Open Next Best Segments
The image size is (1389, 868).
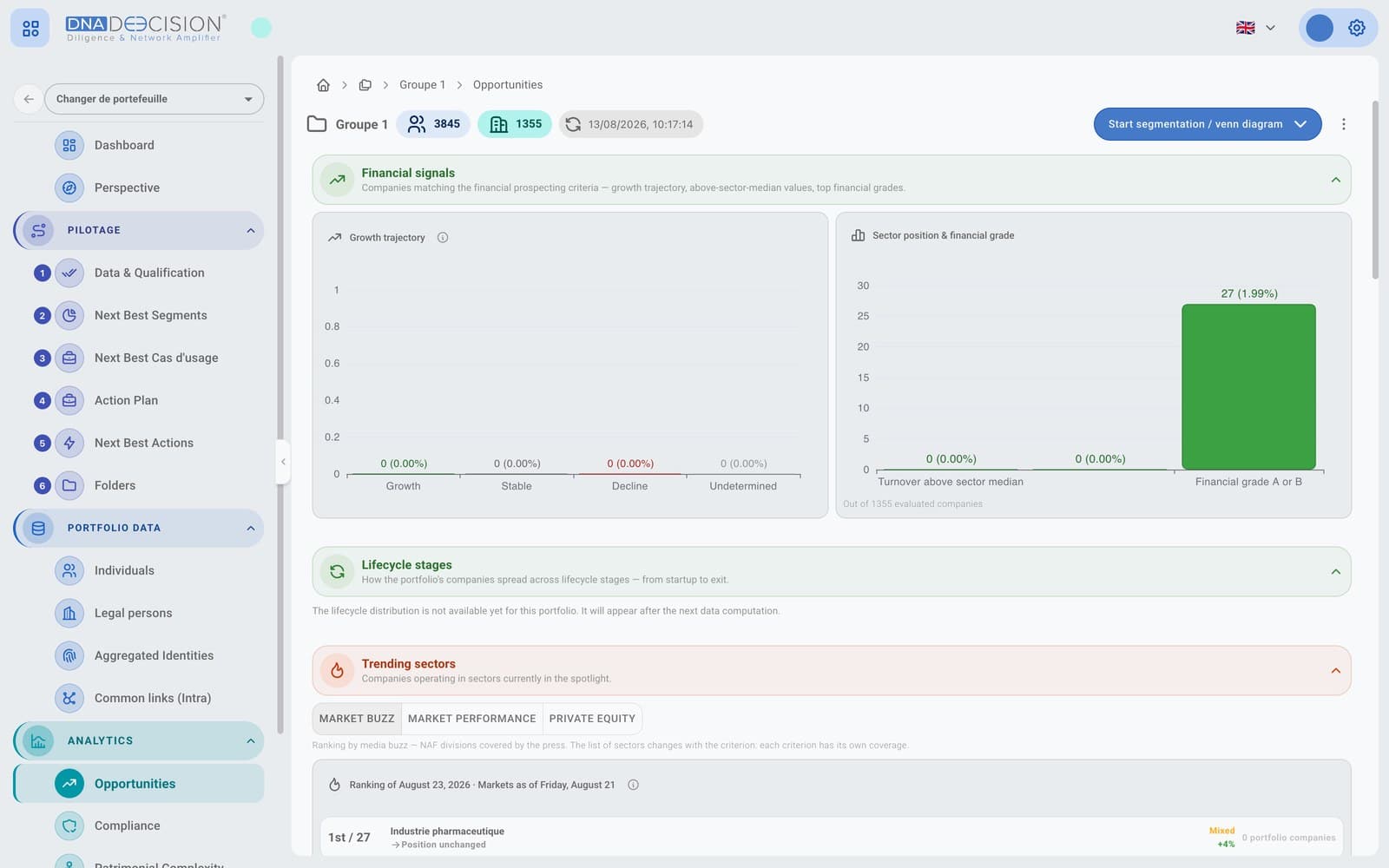(150, 315)
